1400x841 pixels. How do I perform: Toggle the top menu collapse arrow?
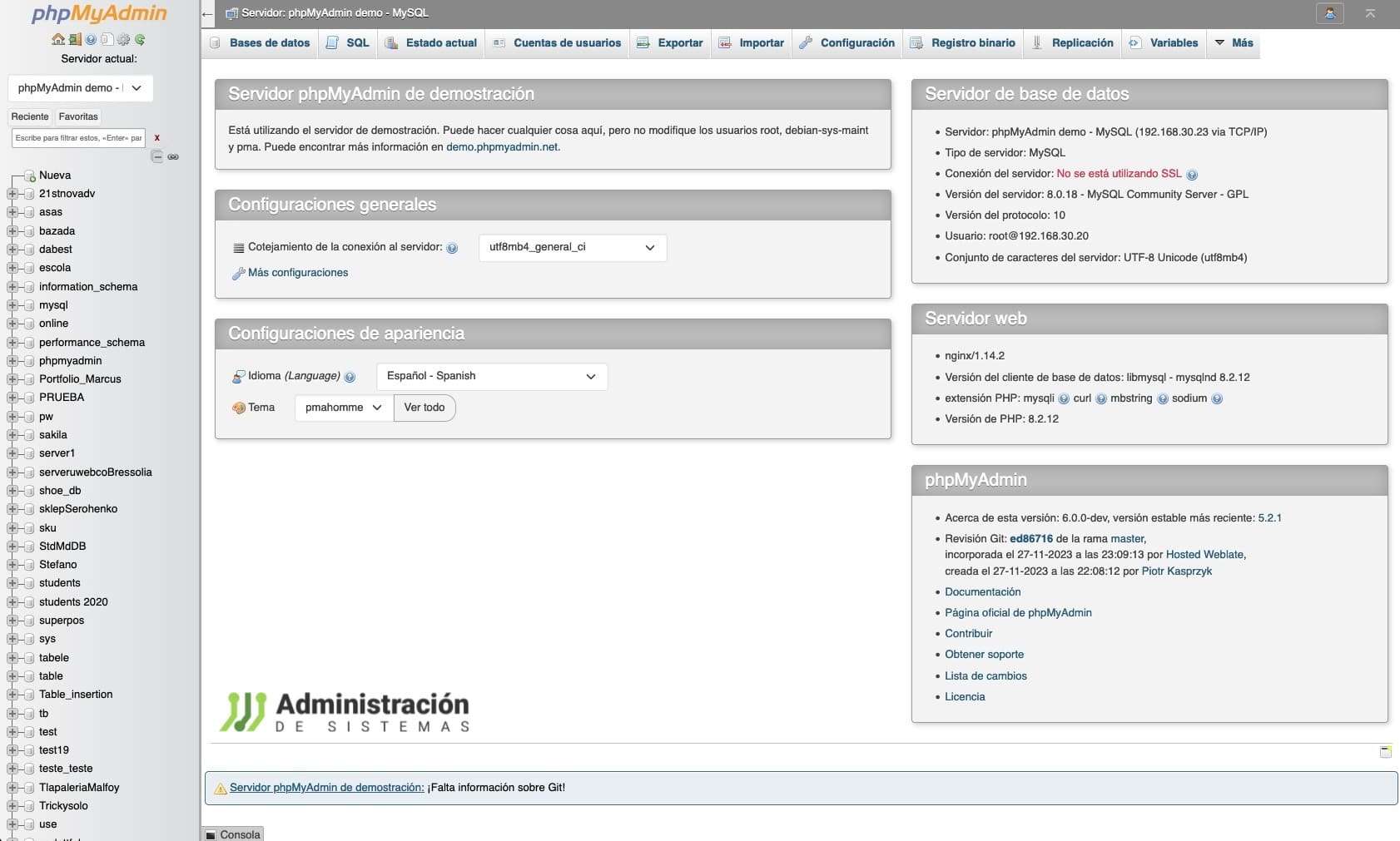(x=1370, y=13)
